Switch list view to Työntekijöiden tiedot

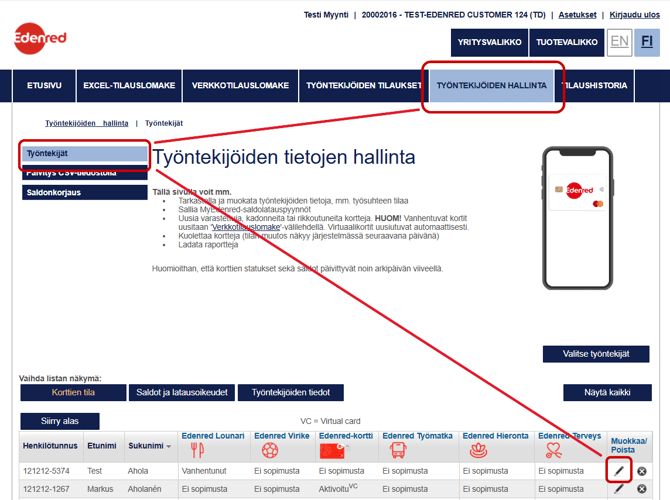[x=291, y=392]
